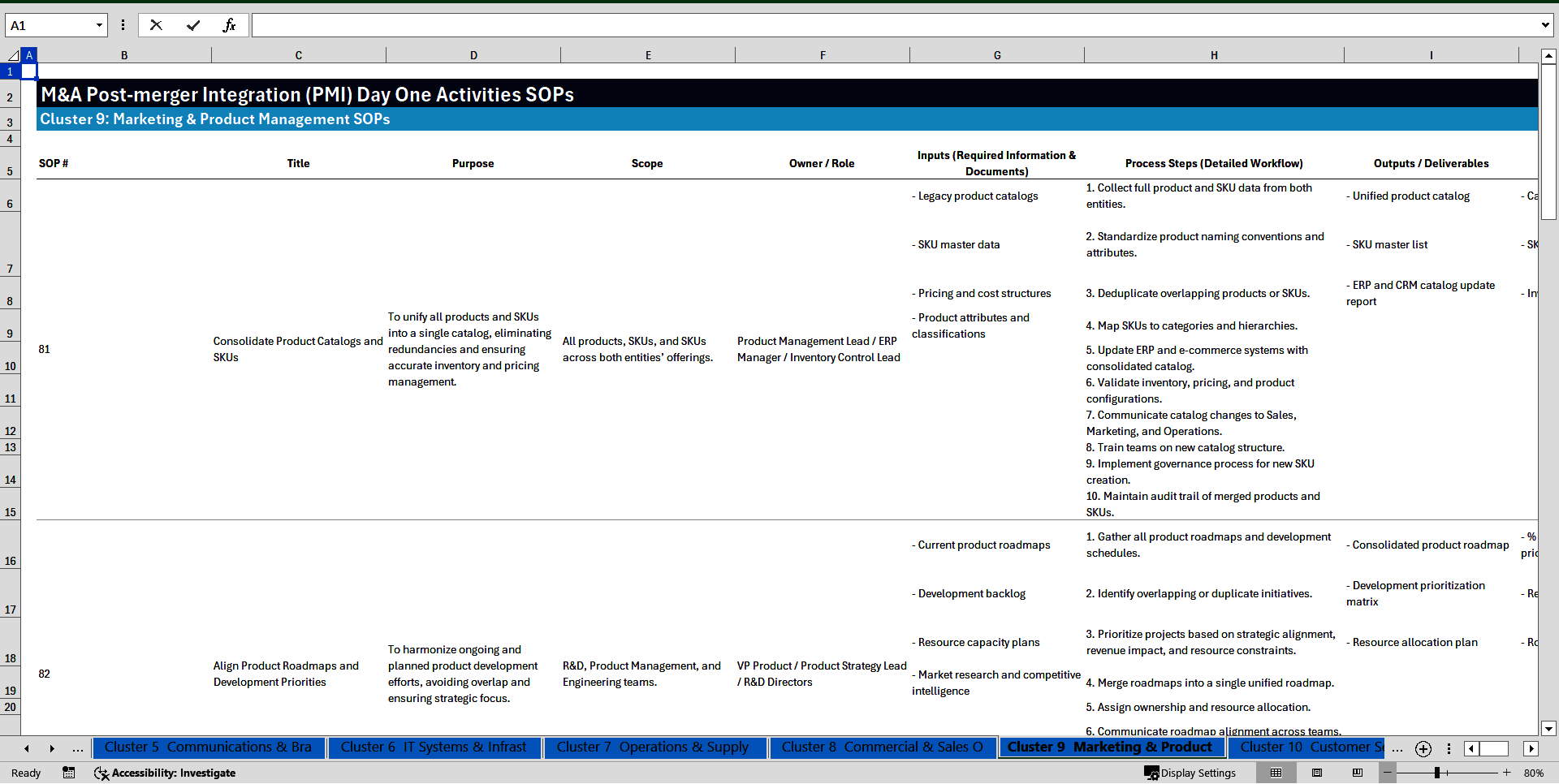Click the Insert Function fx icon
This screenshot has width=1559, height=784.
tap(231, 24)
